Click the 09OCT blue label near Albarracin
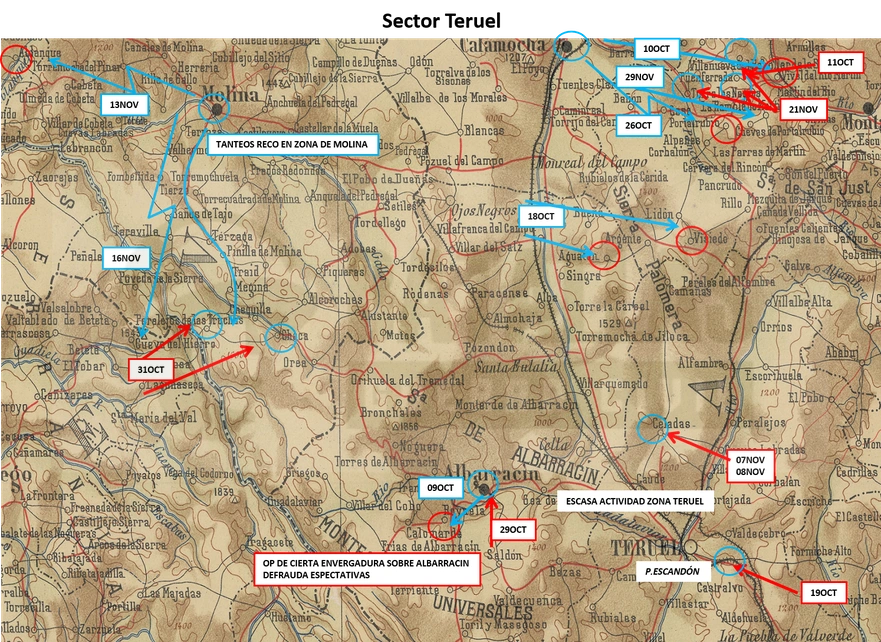The width and height of the screenshot is (881, 642). (x=440, y=488)
